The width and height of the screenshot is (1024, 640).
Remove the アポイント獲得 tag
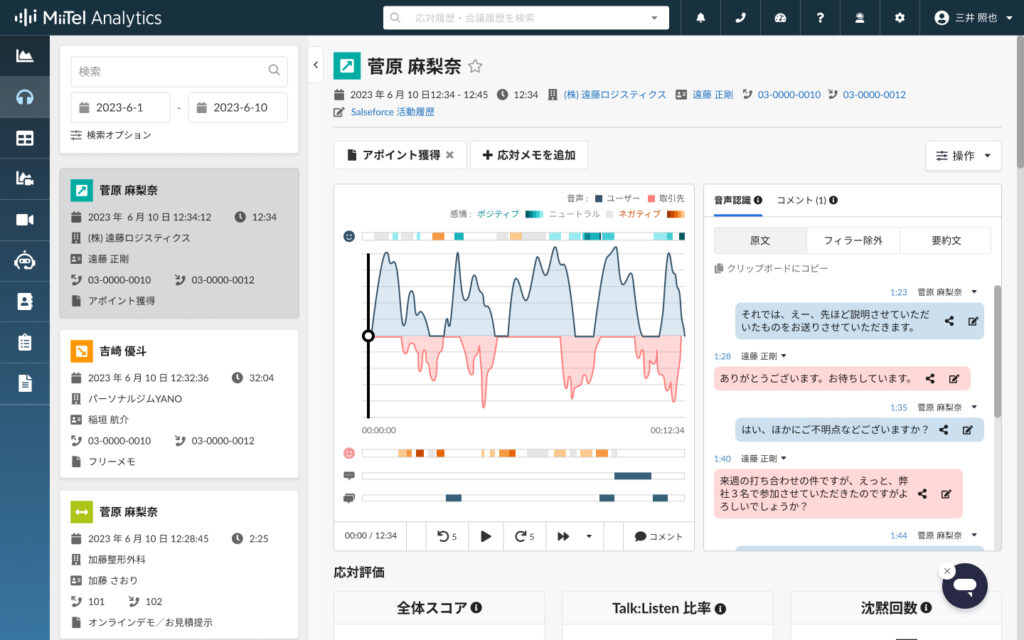click(449, 155)
